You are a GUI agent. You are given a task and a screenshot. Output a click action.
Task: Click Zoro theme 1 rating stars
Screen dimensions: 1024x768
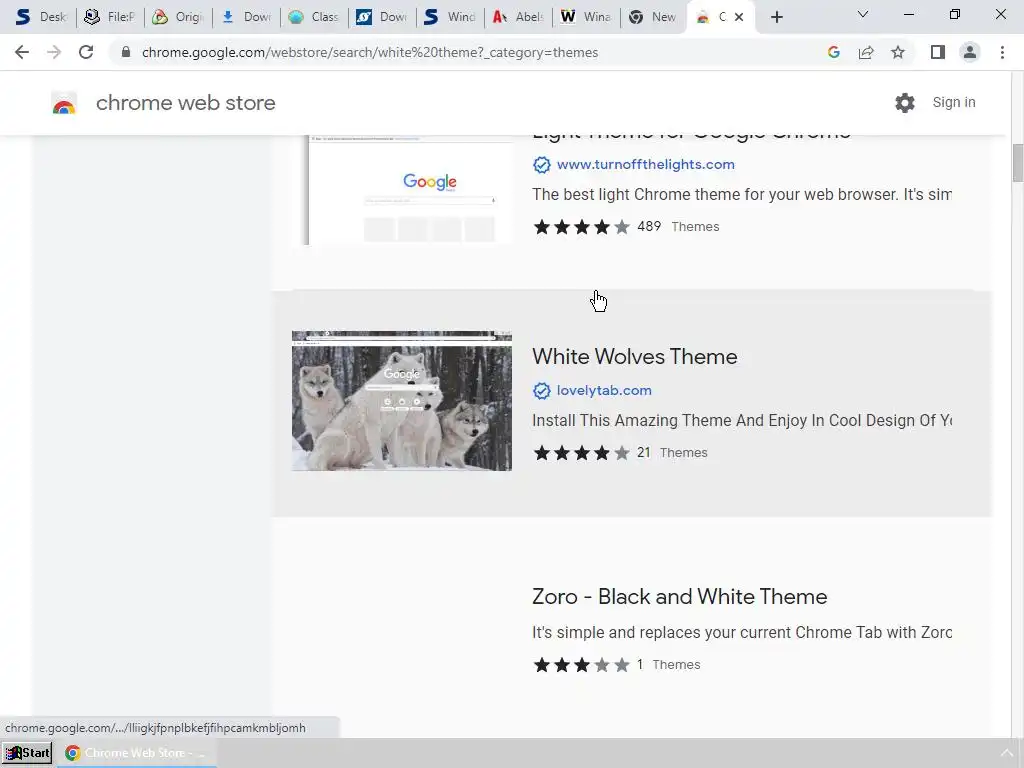[581, 665]
